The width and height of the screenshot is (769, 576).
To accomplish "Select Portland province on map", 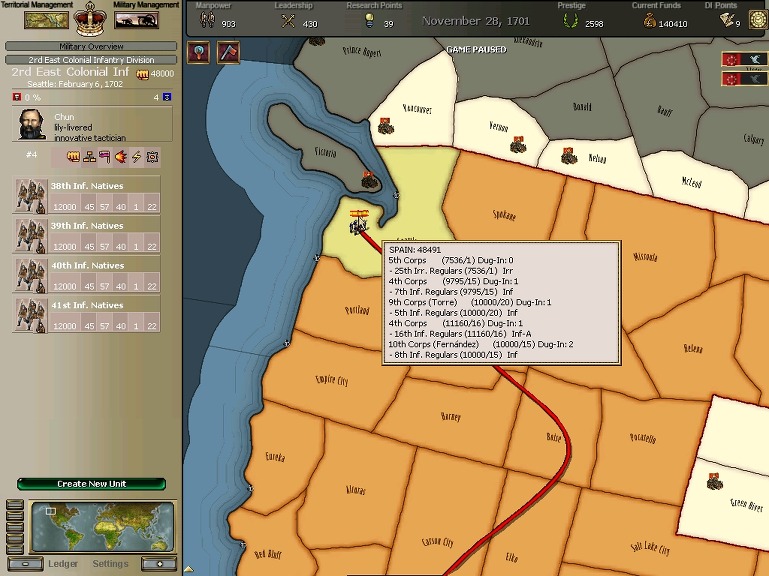I will pyautogui.click(x=357, y=310).
